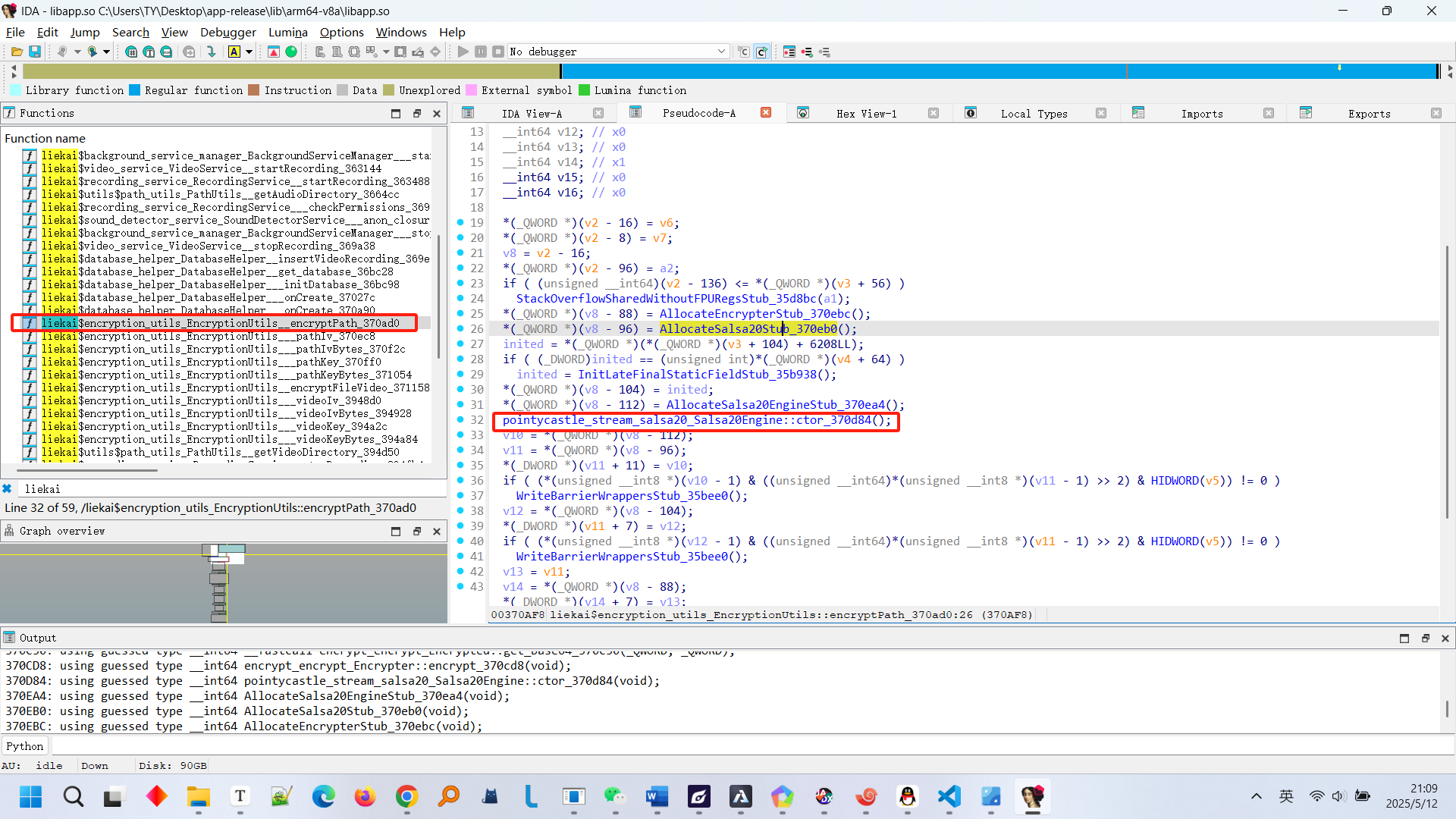Image resolution: width=1456 pixels, height=819 pixels.
Task: Toggle breakpoint dot on line 26
Action: pyautogui.click(x=460, y=329)
